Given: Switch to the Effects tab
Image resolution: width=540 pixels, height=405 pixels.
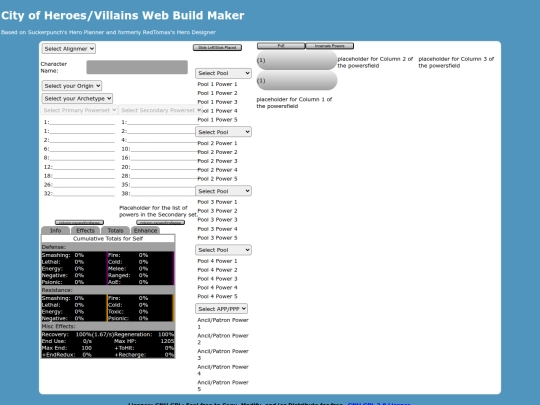Looking at the screenshot, I should point(85,230).
